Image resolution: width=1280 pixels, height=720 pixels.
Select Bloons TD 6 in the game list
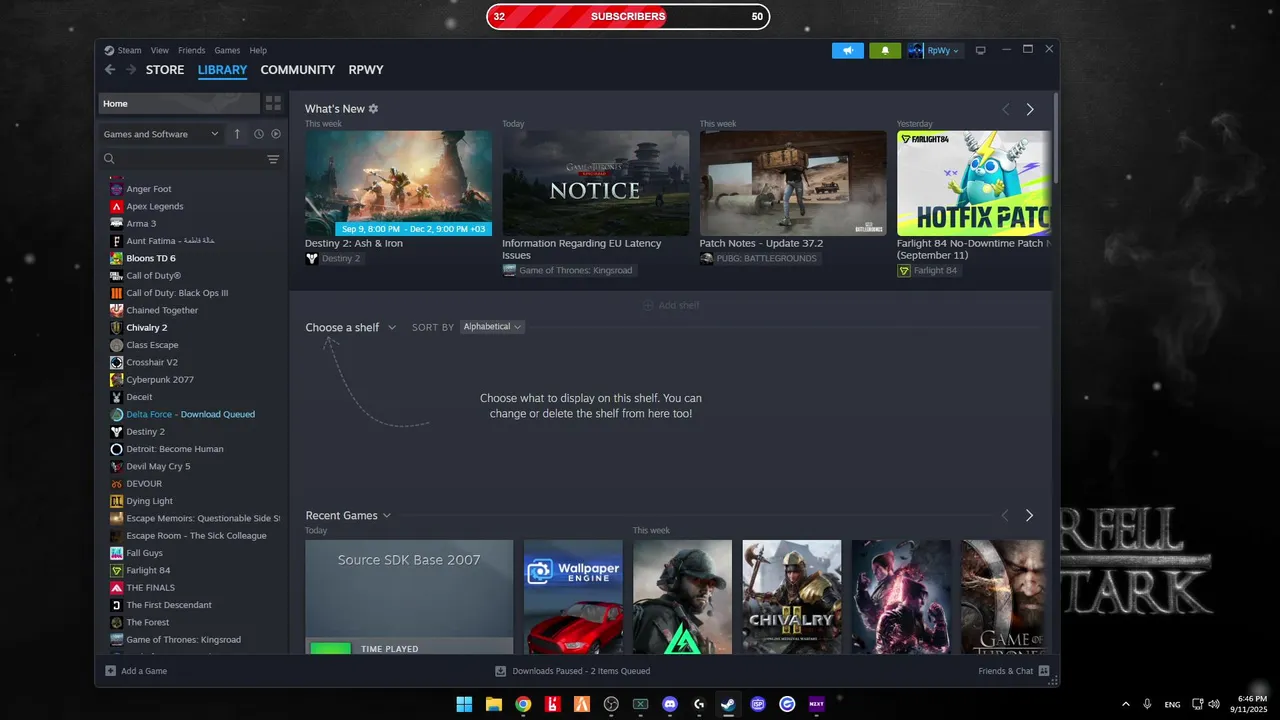point(151,258)
